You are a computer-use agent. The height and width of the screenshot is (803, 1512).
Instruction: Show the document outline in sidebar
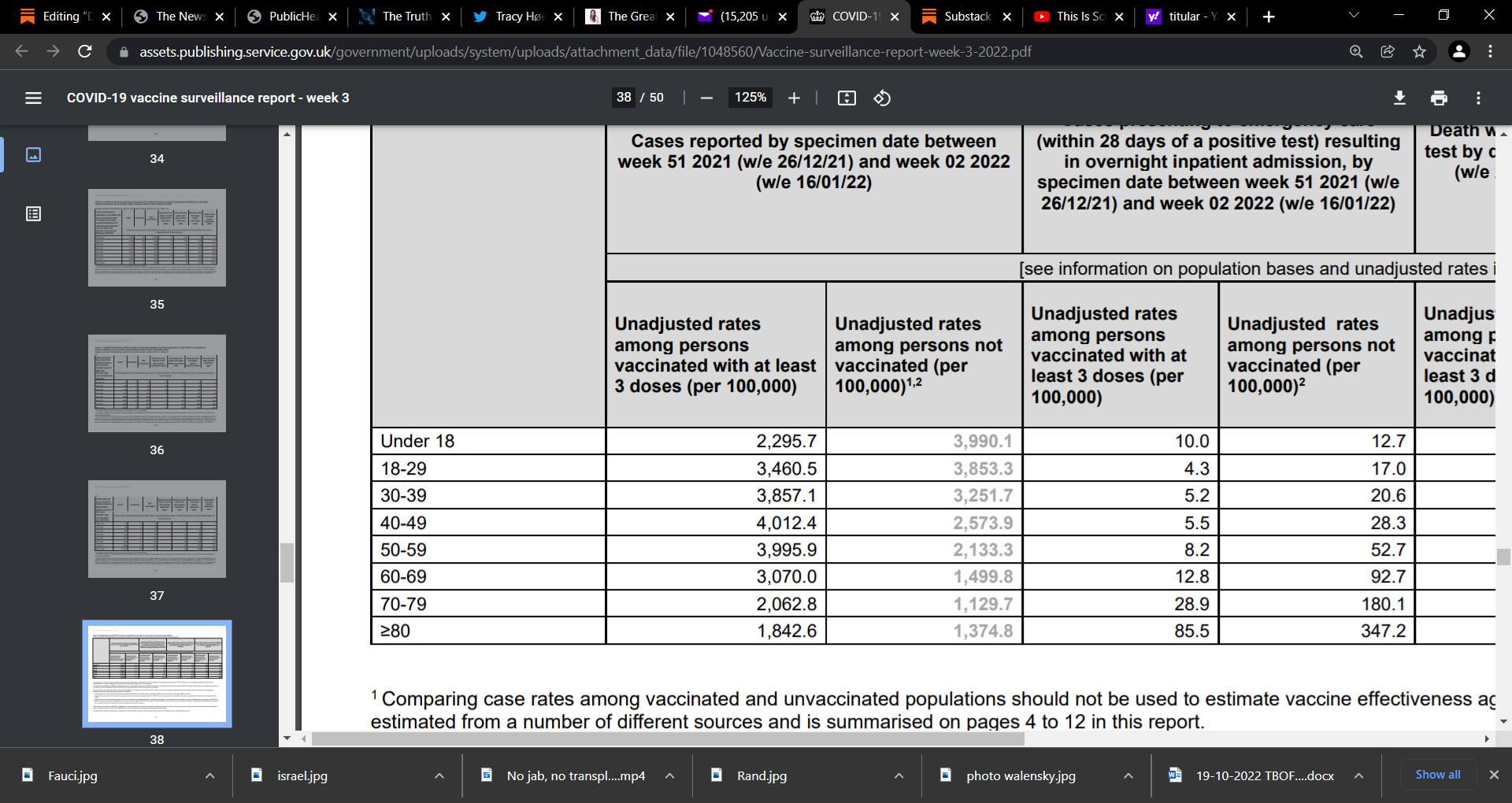33,214
